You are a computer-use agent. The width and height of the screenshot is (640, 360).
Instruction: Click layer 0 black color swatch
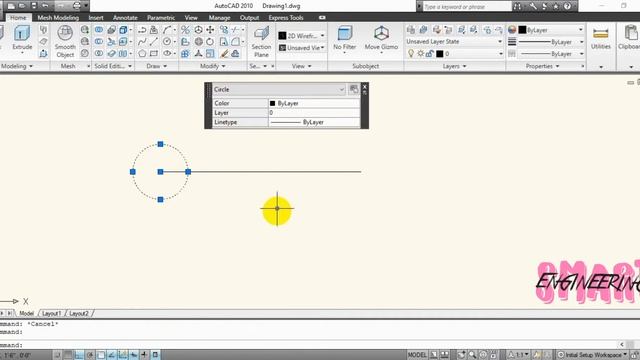(x=440, y=54)
